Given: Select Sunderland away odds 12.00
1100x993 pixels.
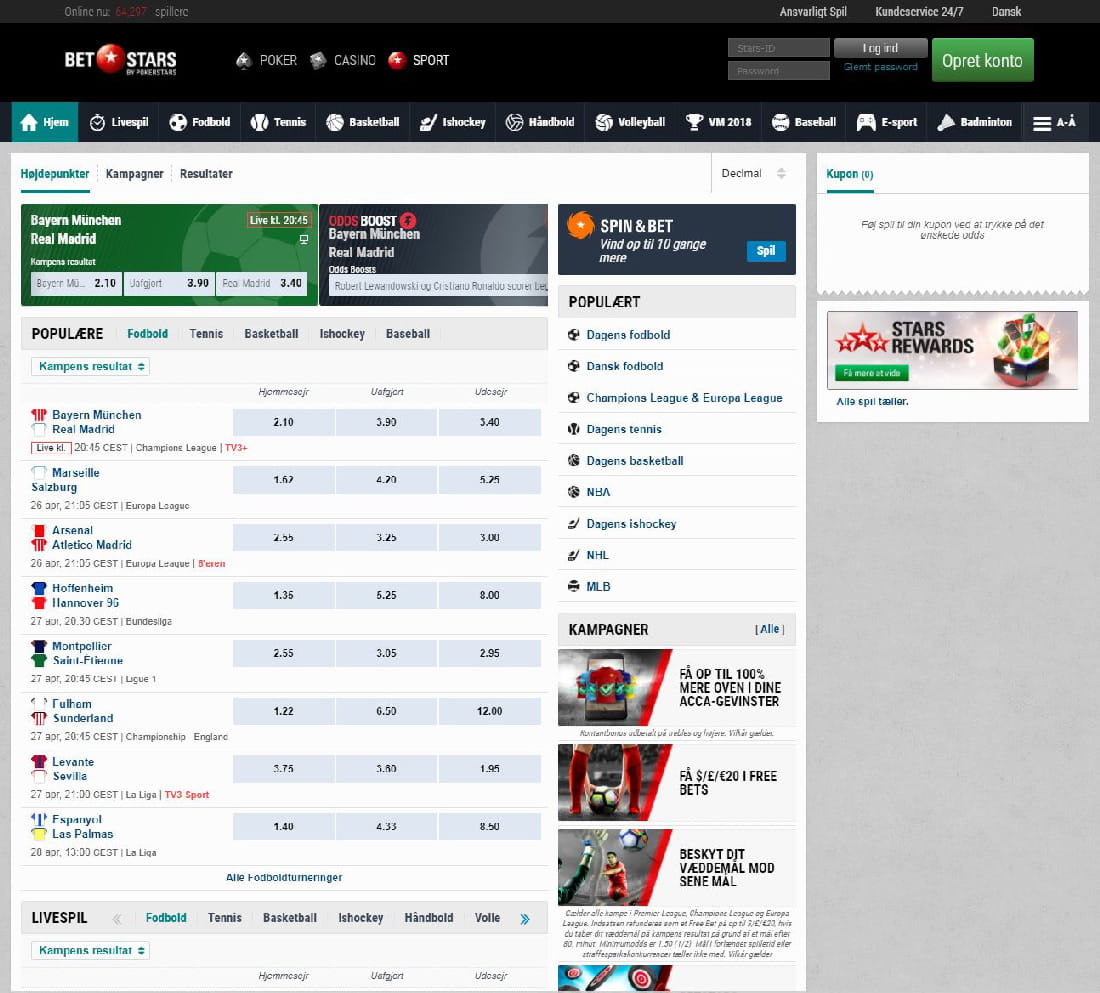Looking at the screenshot, I should [x=490, y=711].
